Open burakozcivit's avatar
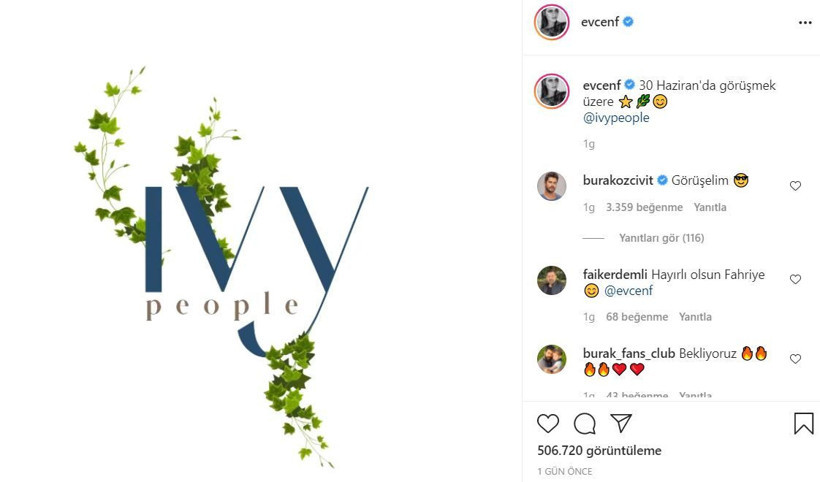The image size is (820, 482). 552,186
